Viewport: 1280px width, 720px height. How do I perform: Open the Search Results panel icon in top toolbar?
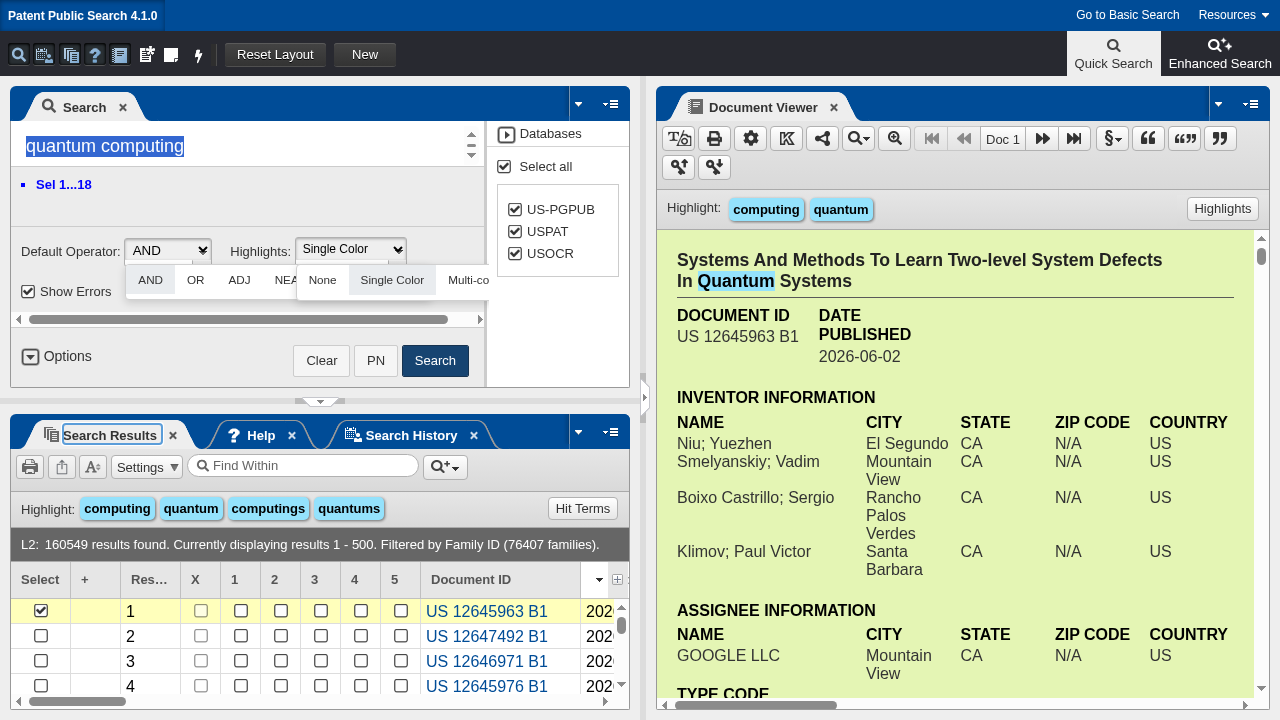tap(70, 55)
